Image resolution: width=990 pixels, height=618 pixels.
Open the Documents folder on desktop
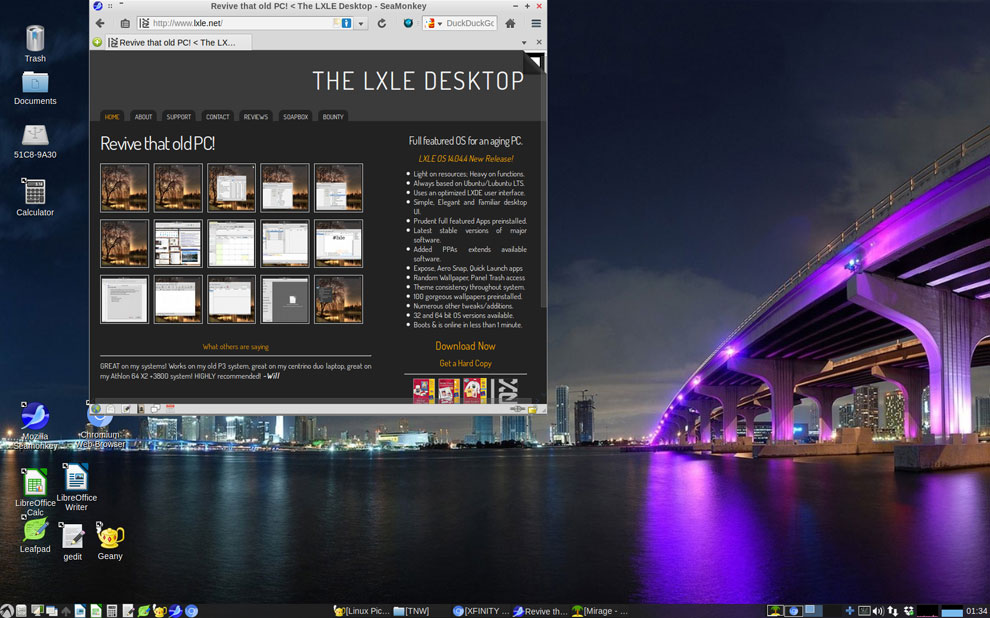(x=35, y=88)
